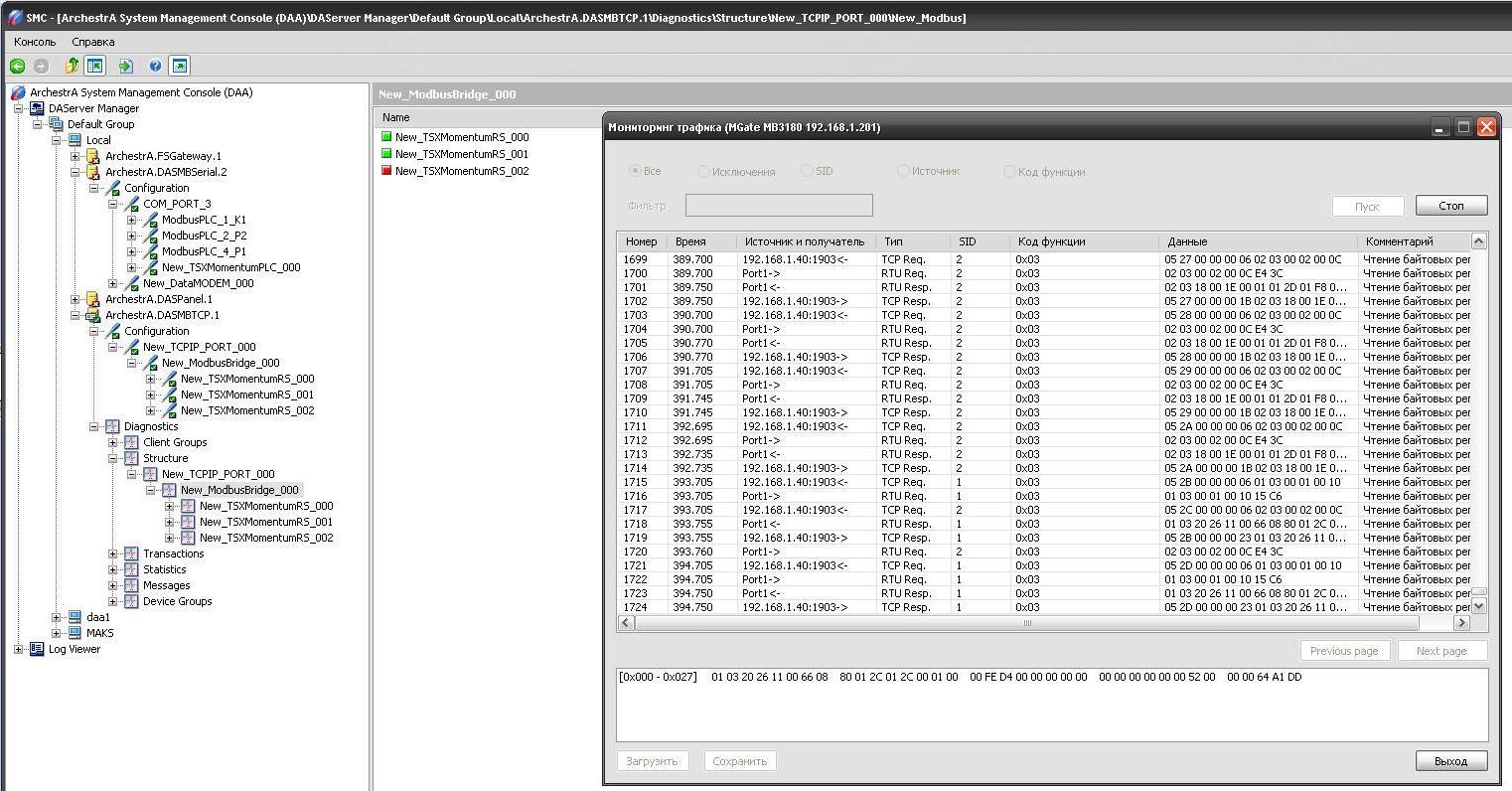Click red status icon of New_TSXMomentumRS_002
The width and height of the screenshot is (1512, 791).
coord(386,171)
